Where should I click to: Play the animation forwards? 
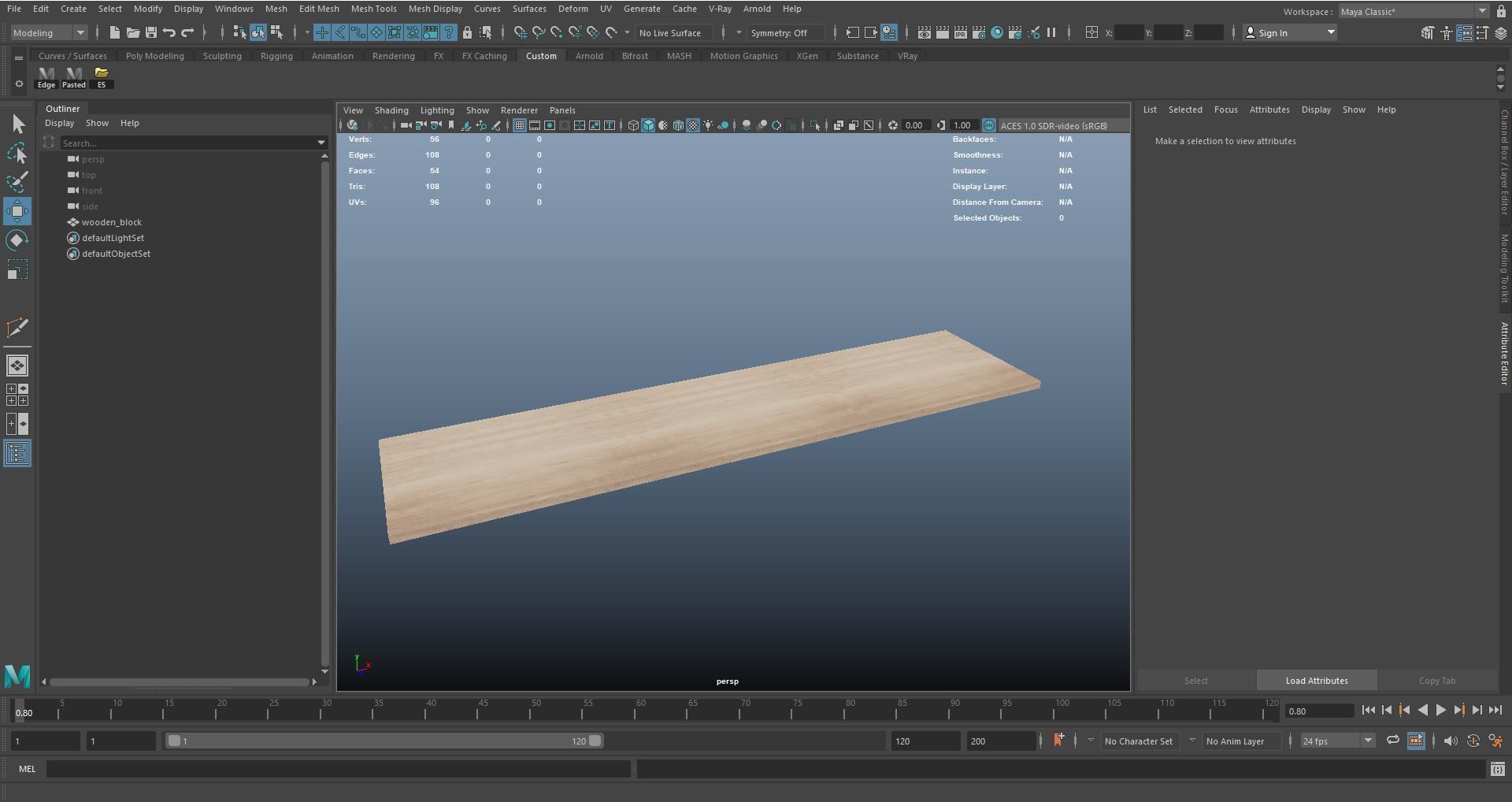(x=1440, y=710)
